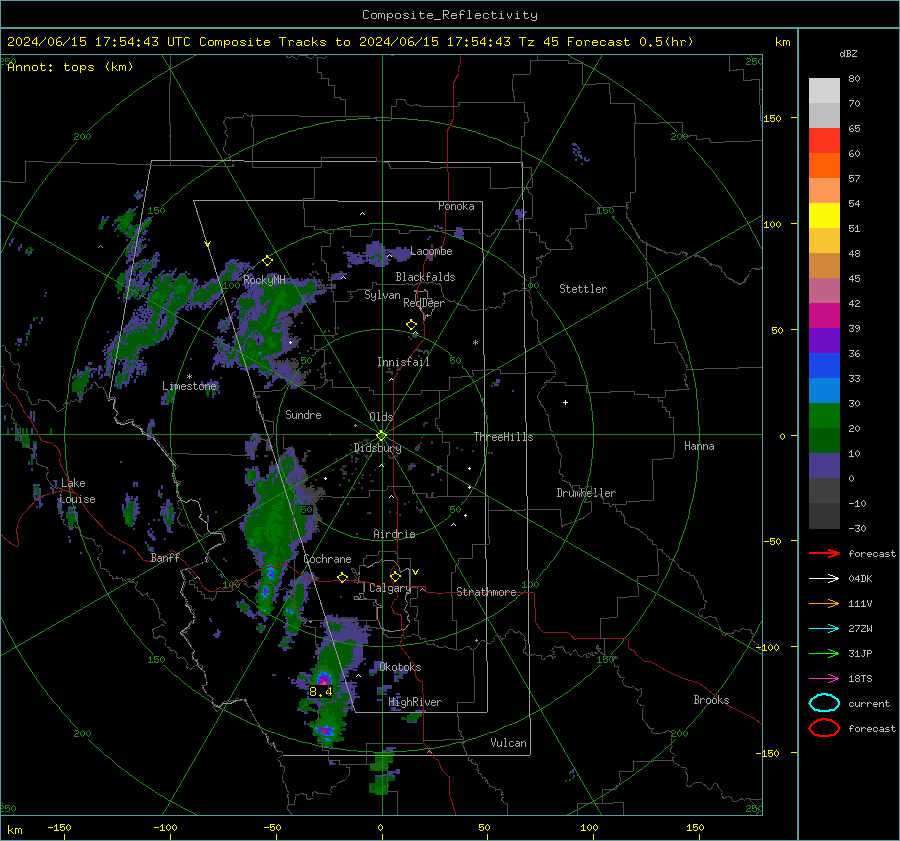The width and height of the screenshot is (900, 841).
Task: Click the HighRiver label
Action: pos(415,702)
